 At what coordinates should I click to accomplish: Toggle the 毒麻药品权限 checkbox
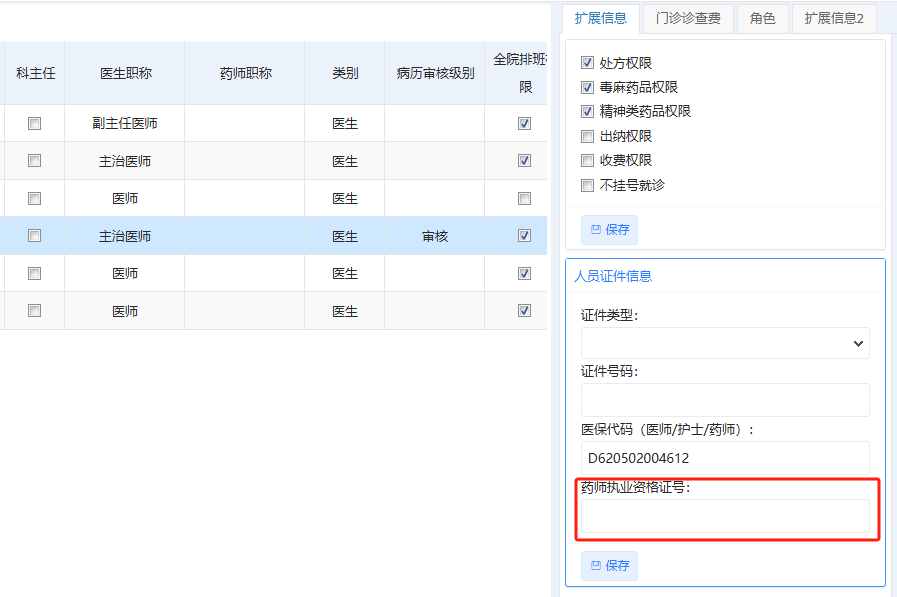pos(587,87)
